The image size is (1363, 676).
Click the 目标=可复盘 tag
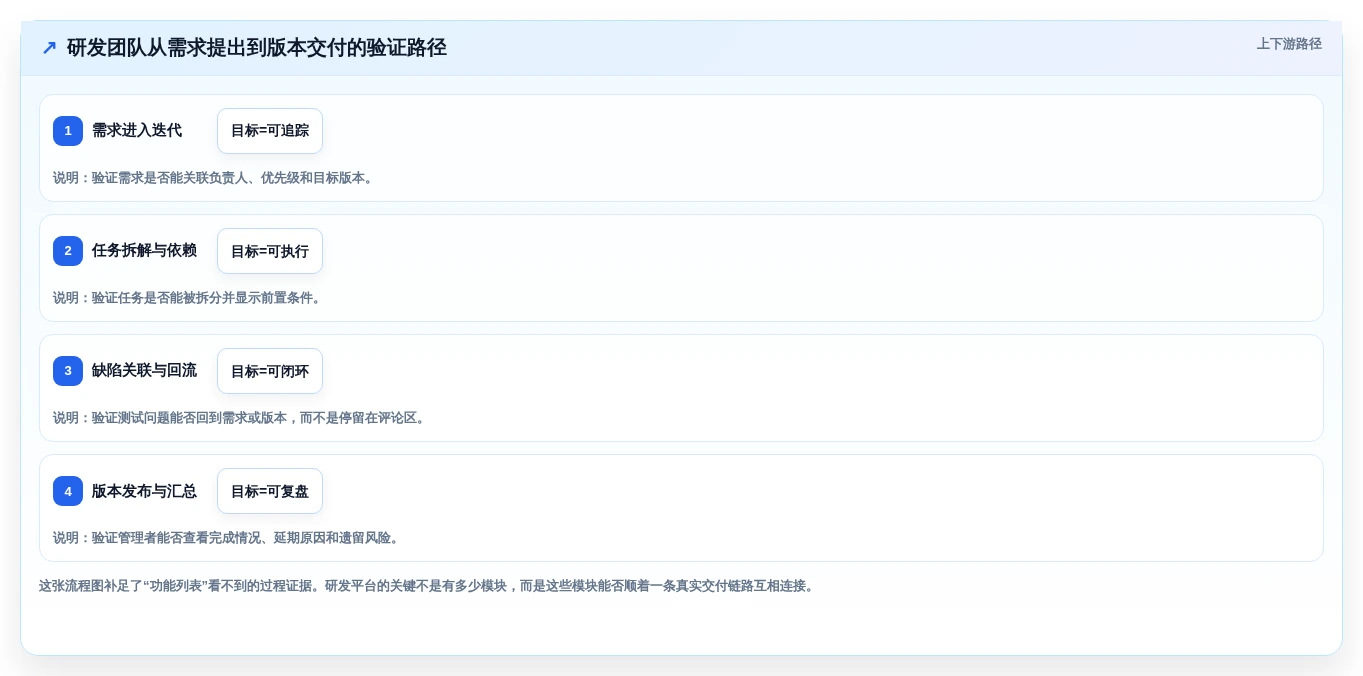(270, 491)
